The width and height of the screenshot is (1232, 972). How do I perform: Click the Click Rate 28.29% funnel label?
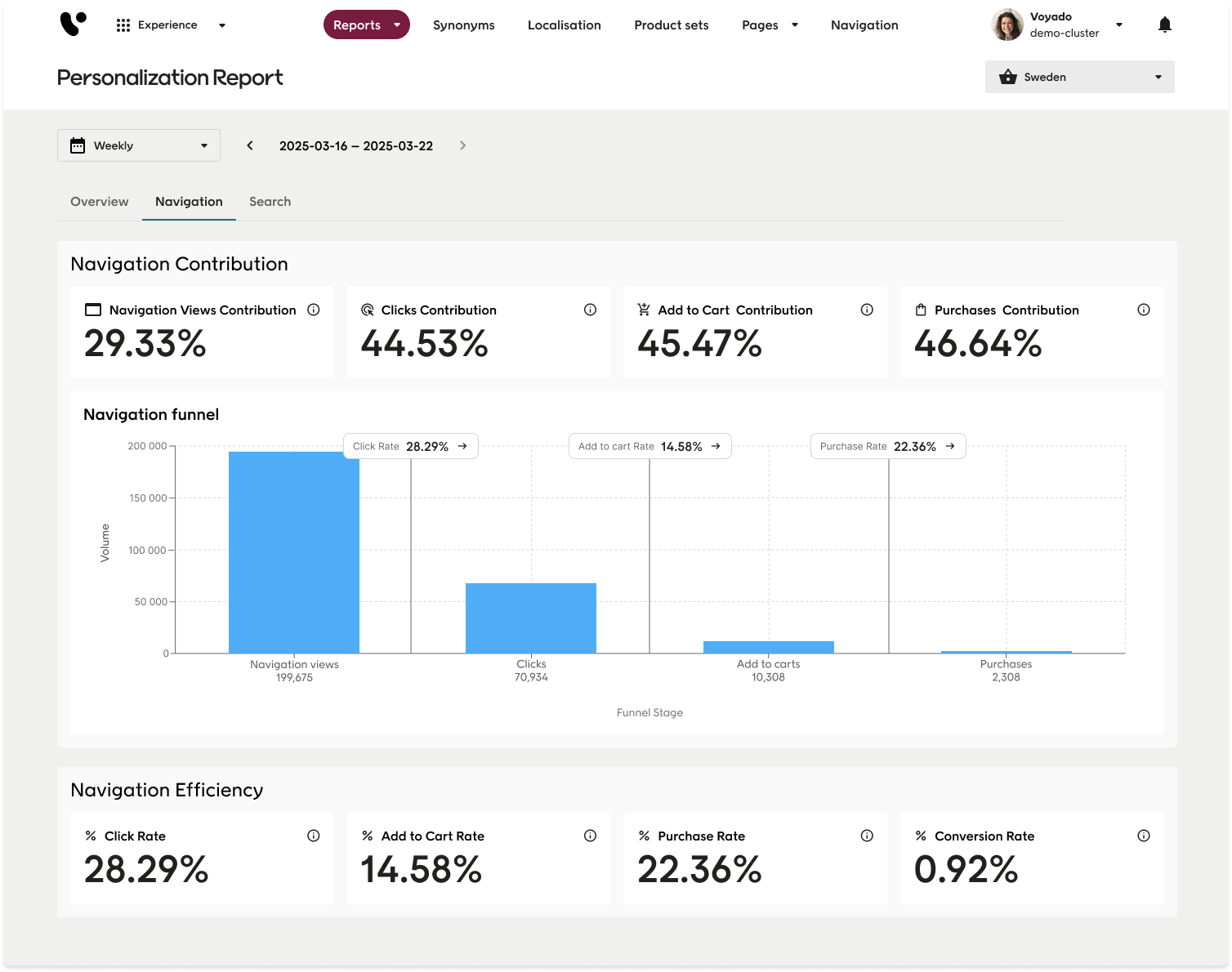click(410, 446)
